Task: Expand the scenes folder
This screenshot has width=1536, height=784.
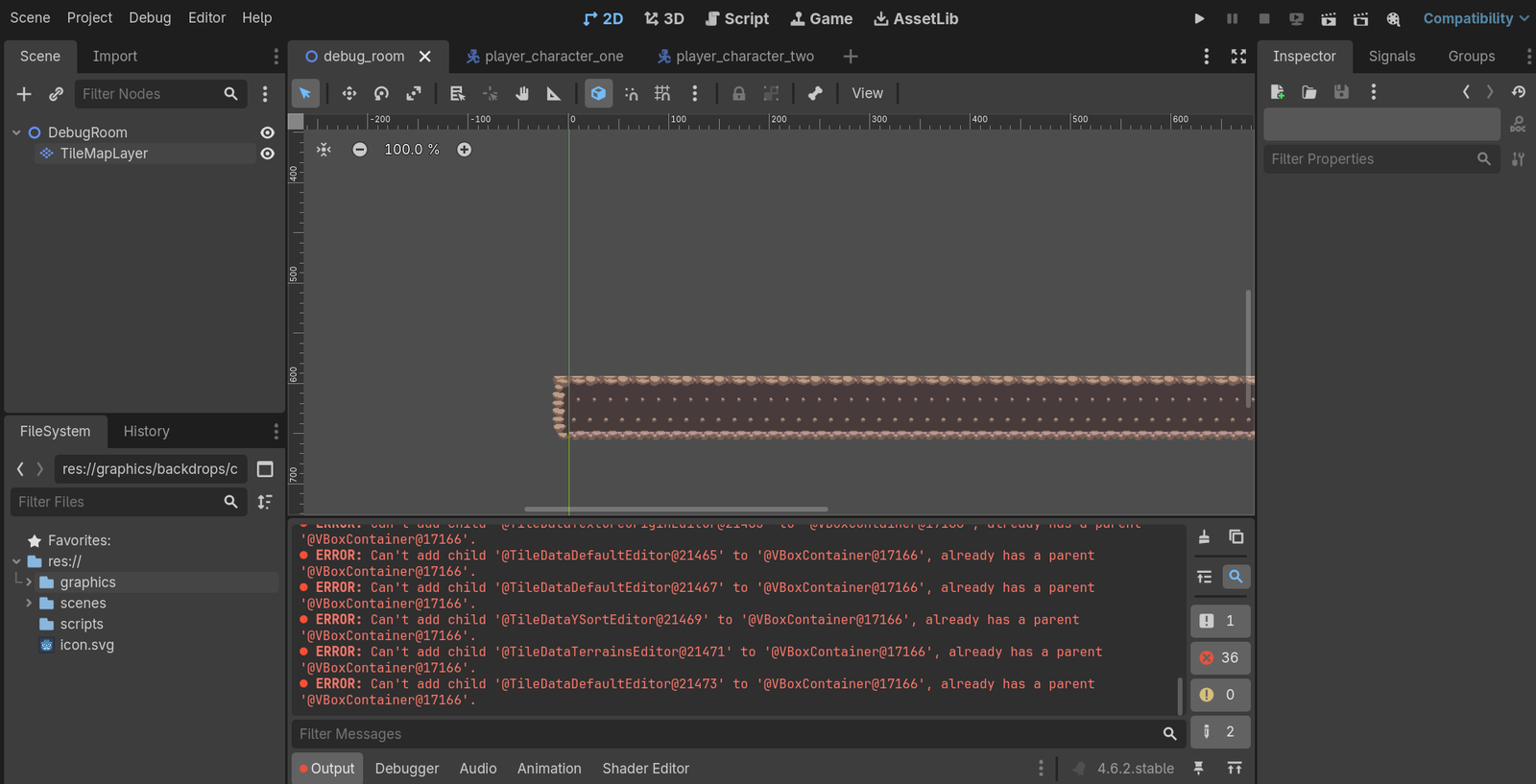Action: [x=29, y=604]
